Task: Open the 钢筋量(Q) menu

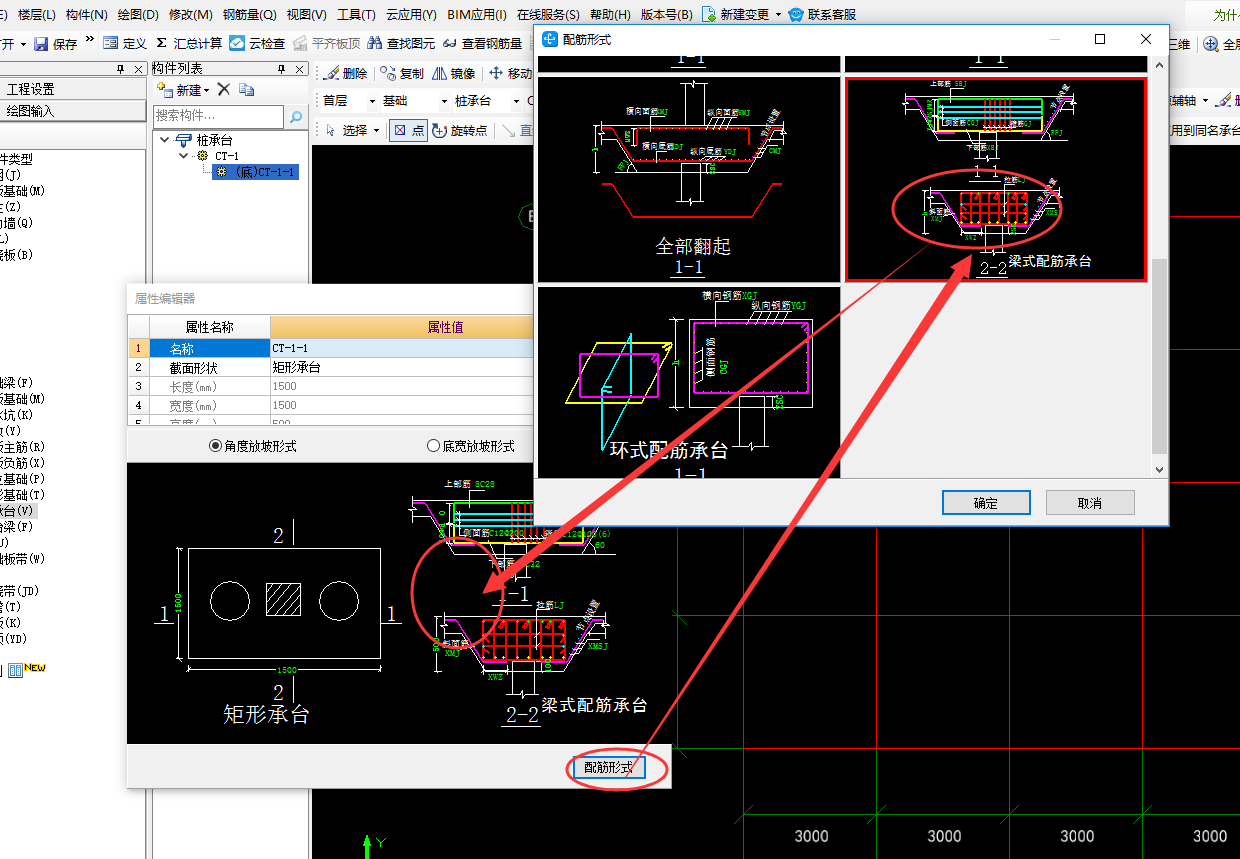Action: [x=249, y=15]
